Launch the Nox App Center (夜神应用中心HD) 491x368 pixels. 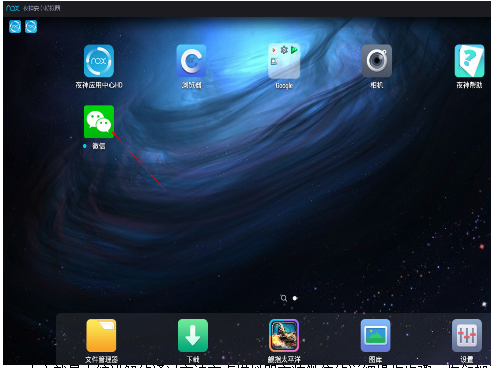[x=99, y=61]
